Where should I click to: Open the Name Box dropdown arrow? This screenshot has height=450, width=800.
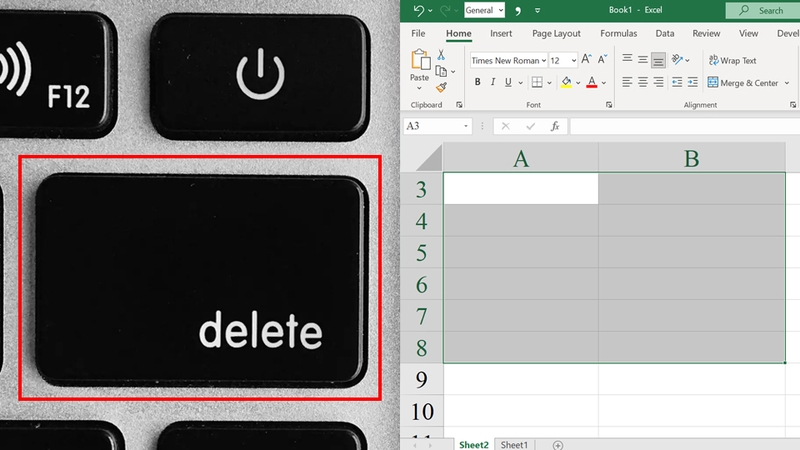coord(466,126)
